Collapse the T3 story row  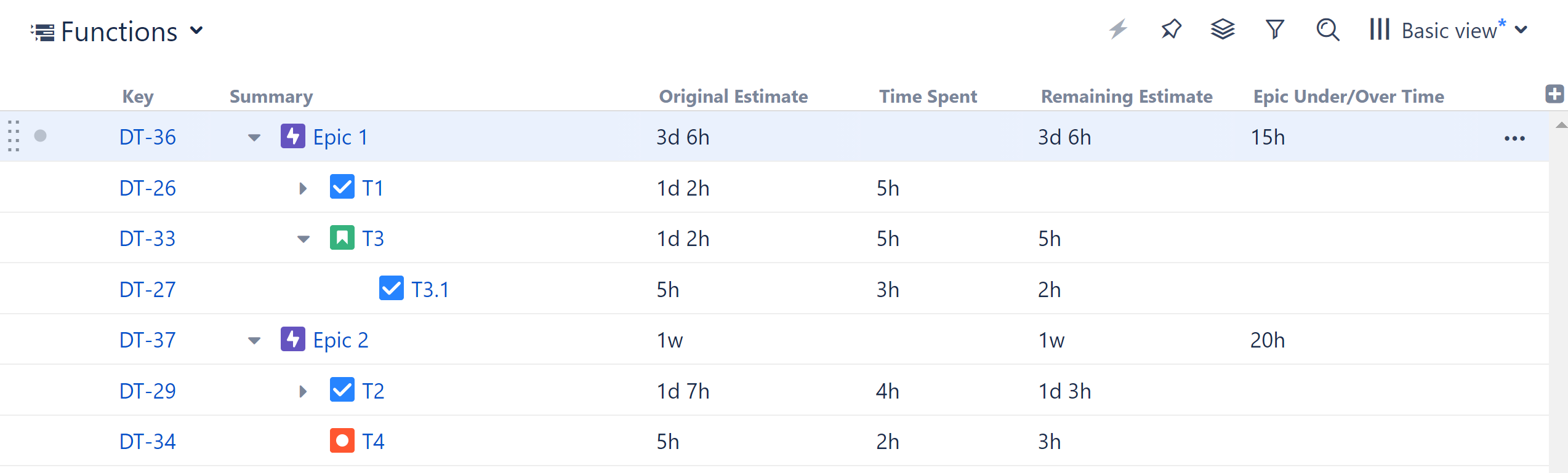point(304,239)
